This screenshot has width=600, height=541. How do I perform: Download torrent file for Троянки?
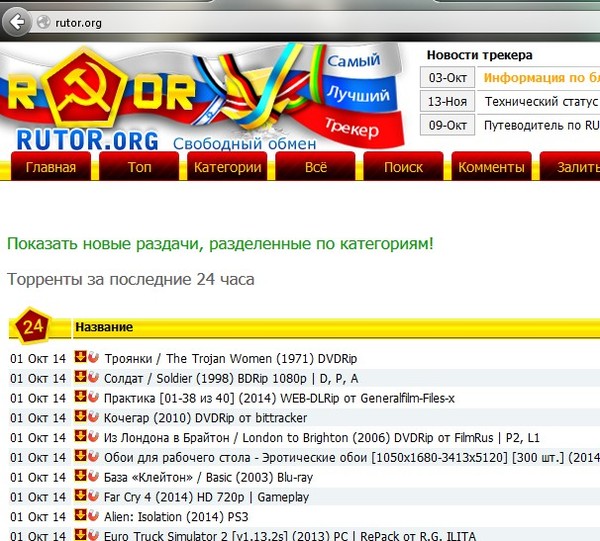coord(80,357)
